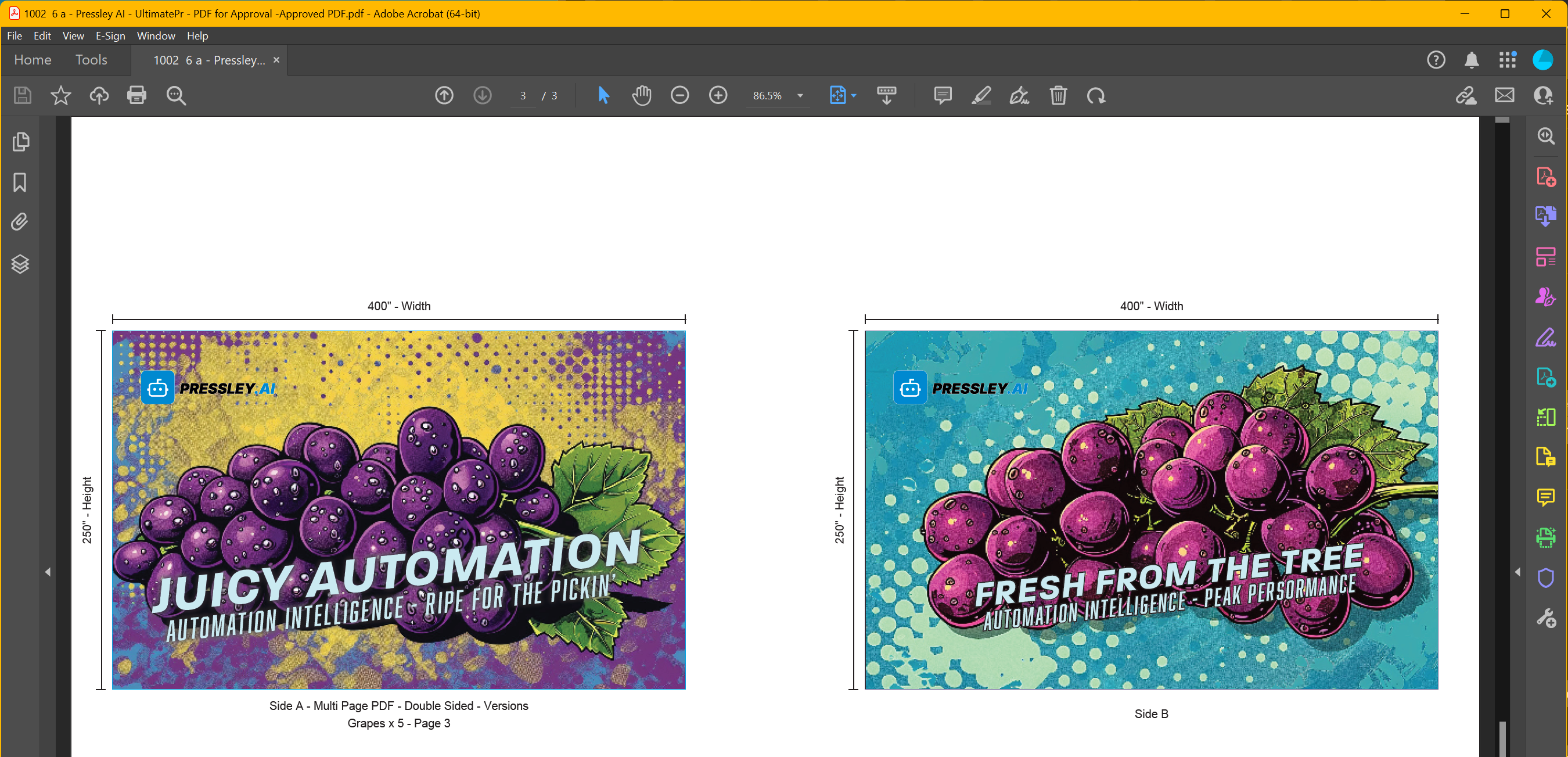Open the Help question mark

1437,60
